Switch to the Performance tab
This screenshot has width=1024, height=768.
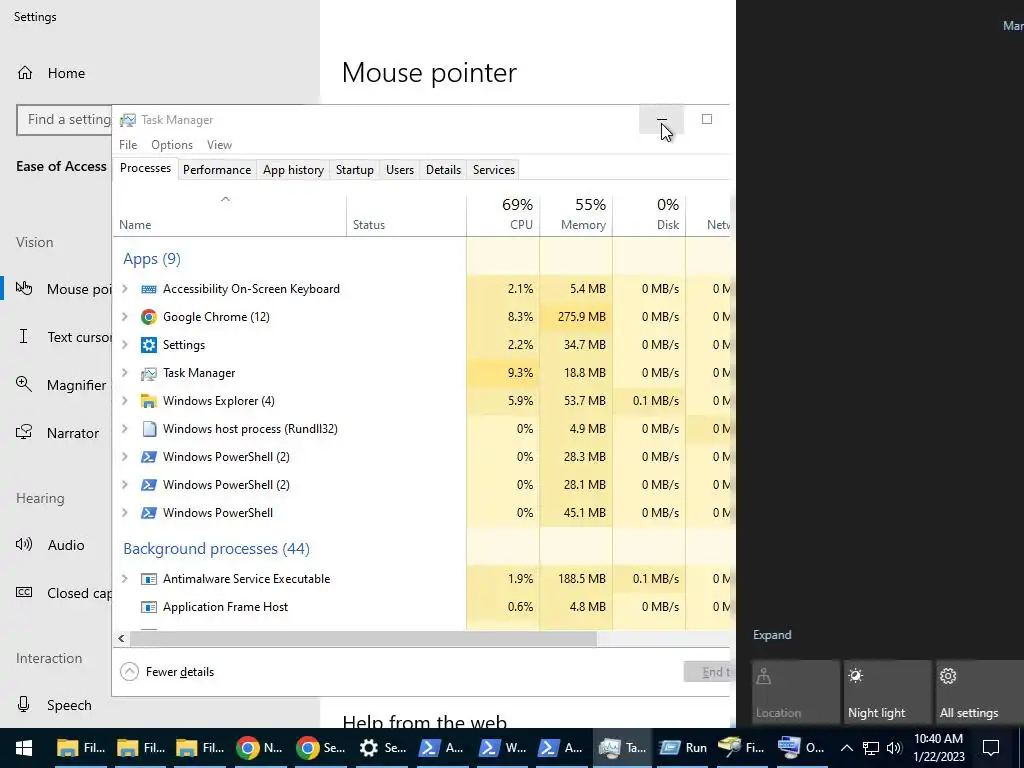(x=217, y=170)
